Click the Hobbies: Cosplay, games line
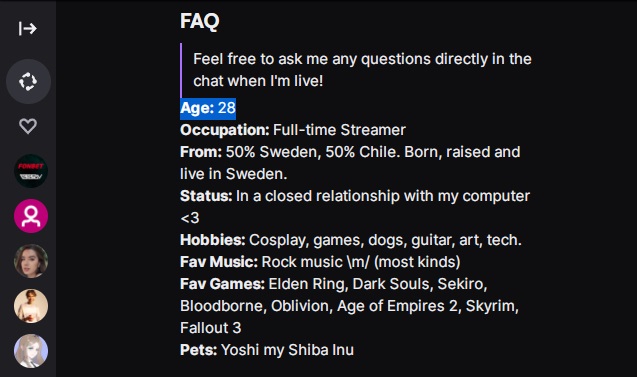The image size is (637, 377). click(351, 240)
